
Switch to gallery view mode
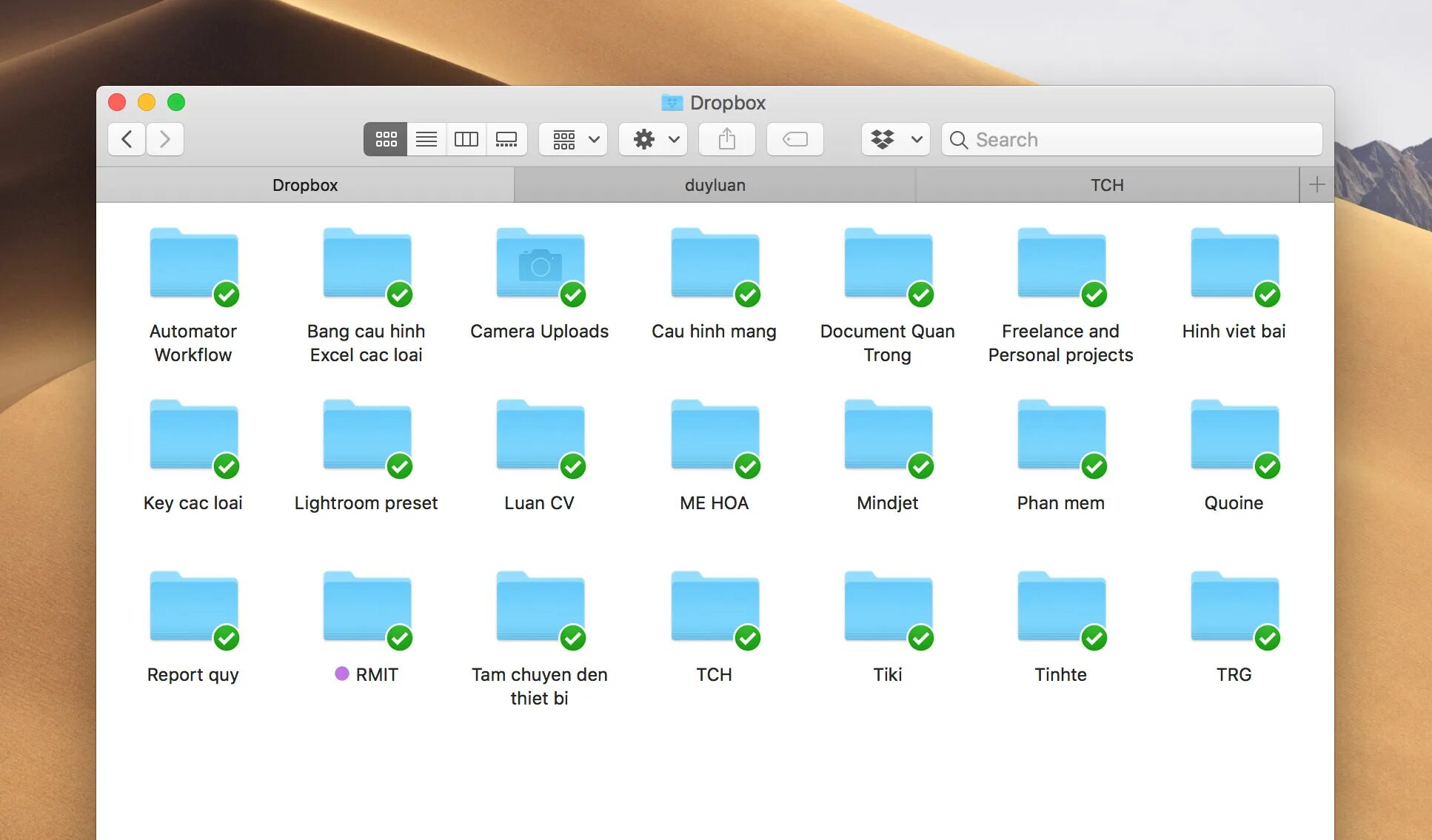[x=506, y=139]
